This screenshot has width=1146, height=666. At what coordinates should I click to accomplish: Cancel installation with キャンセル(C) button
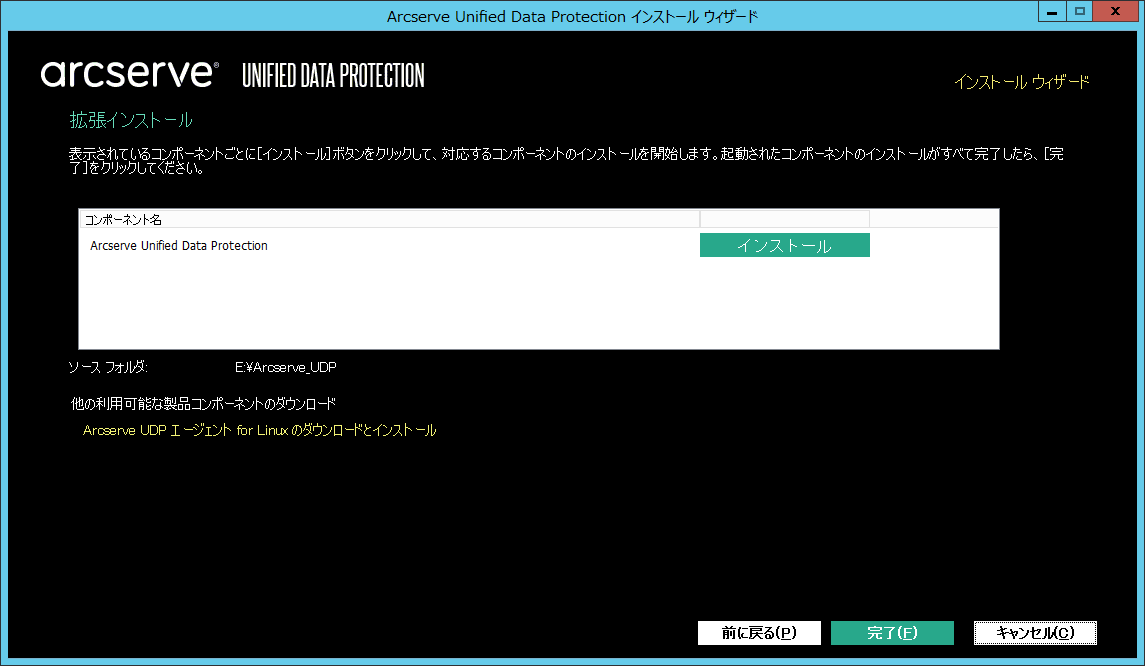[1035, 633]
